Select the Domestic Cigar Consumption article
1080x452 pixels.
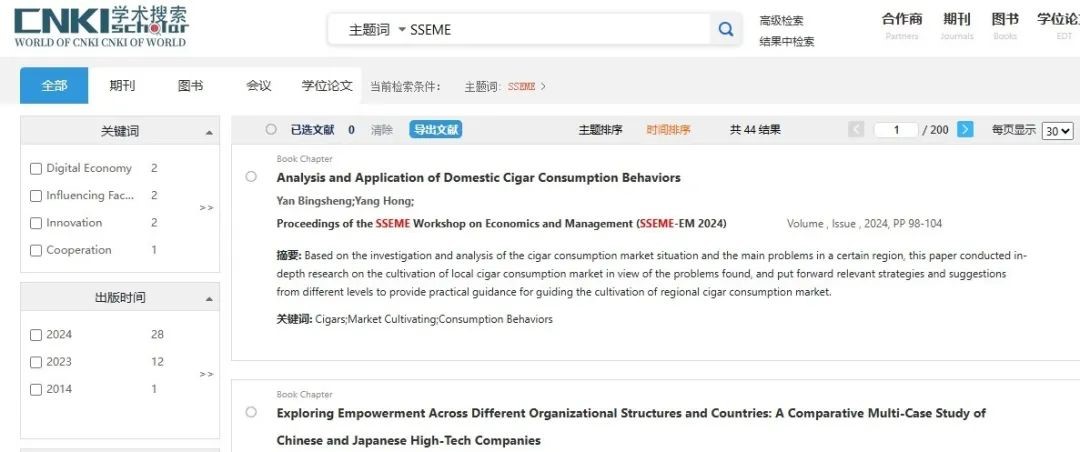[x=251, y=176]
